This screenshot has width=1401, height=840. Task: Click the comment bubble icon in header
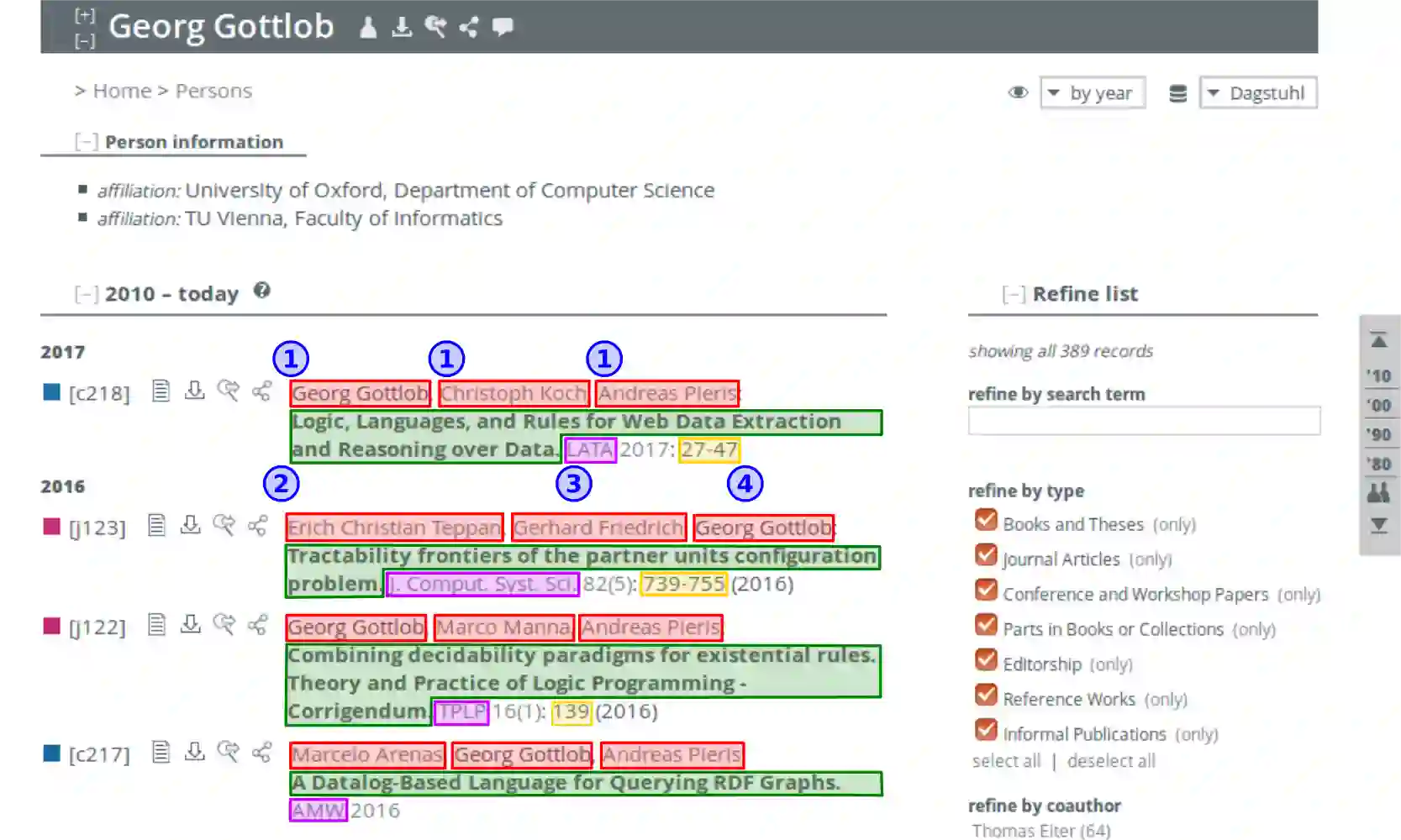pyautogui.click(x=503, y=27)
